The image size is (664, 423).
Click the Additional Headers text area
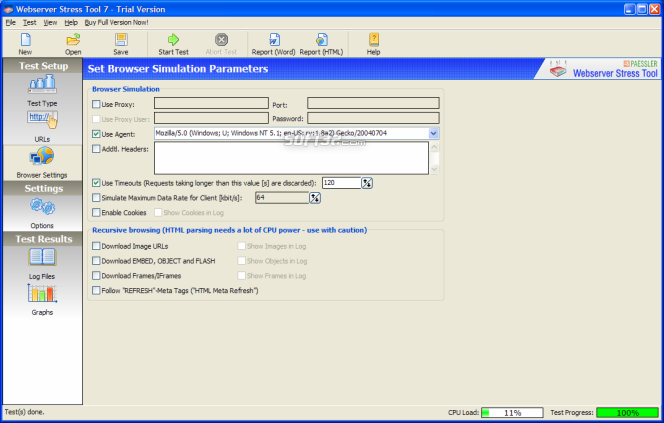(x=291, y=158)
